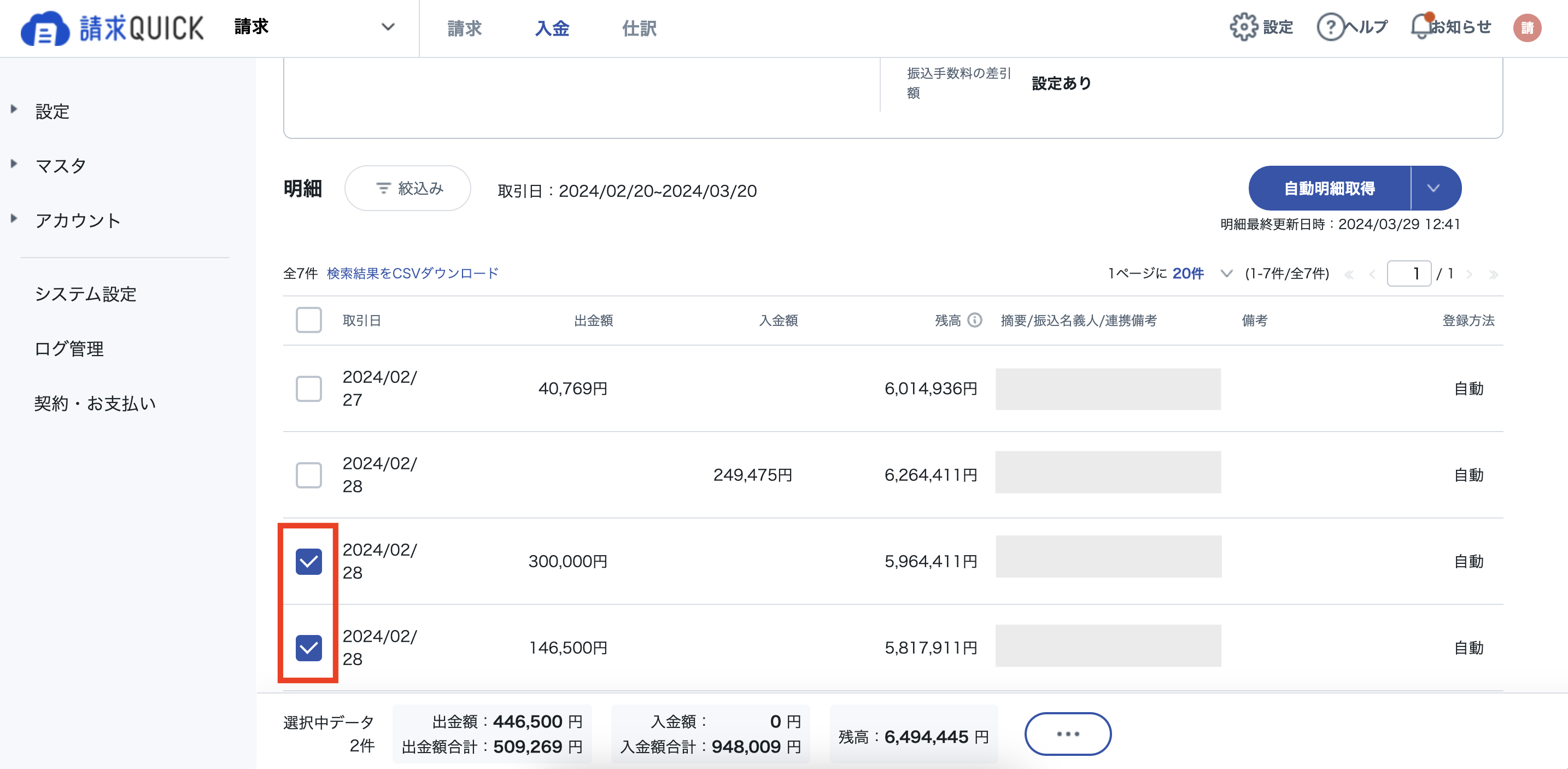The image size is (1568, 769).
Task: Switch to 請求 tab
Action: pos(464,28)
